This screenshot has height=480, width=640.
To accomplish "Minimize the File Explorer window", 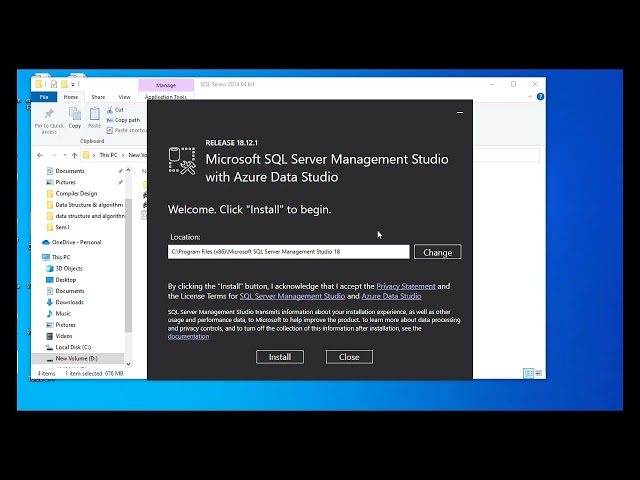I will (492, 84).
